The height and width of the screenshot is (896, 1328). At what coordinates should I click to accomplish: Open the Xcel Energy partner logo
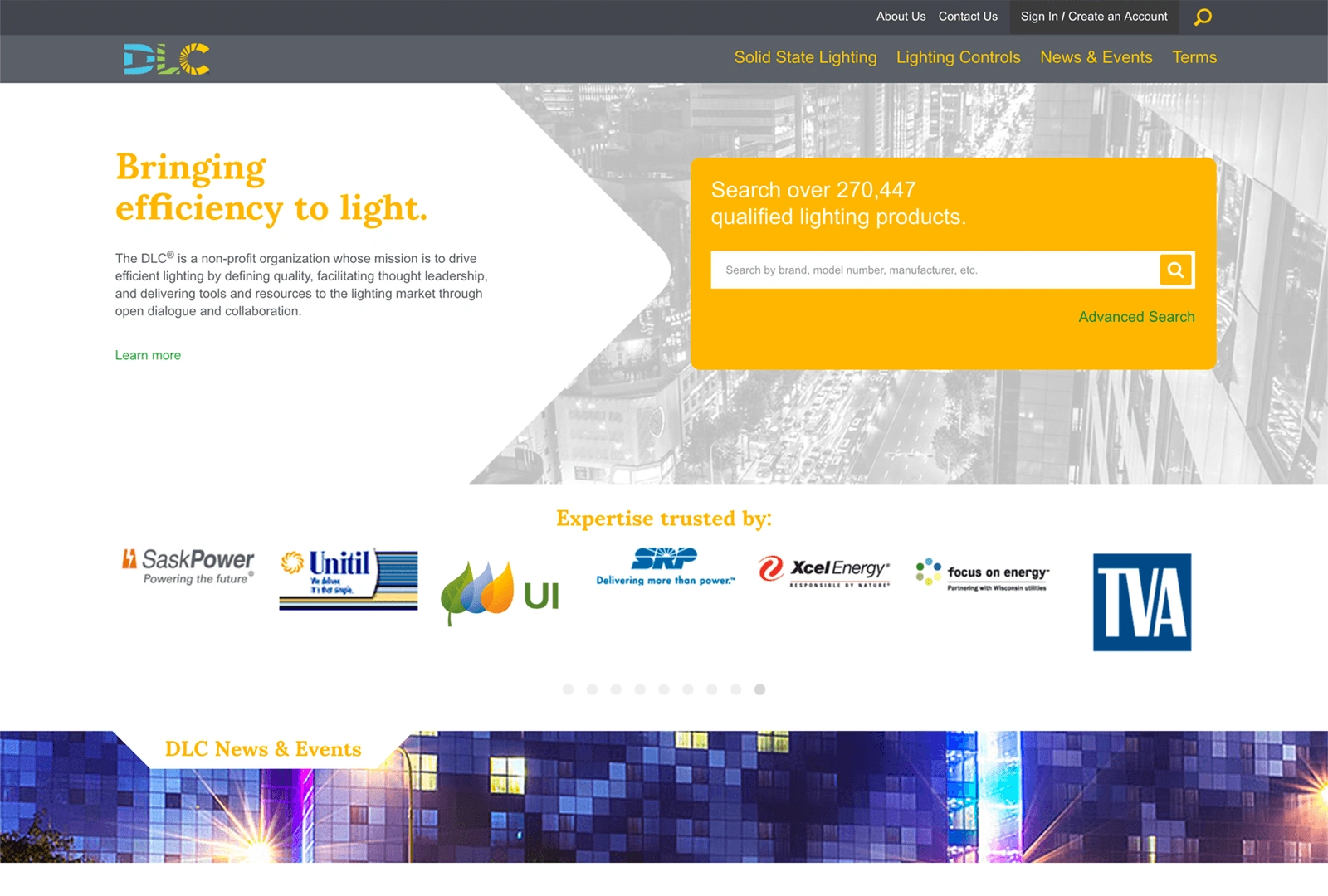coord(824,570)
